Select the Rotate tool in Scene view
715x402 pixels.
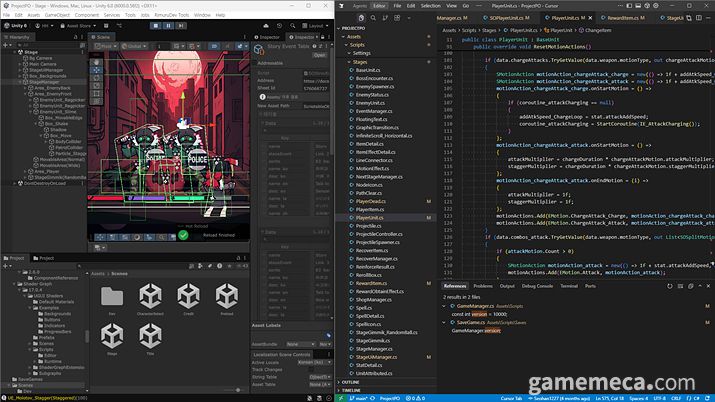coord(97,80)
